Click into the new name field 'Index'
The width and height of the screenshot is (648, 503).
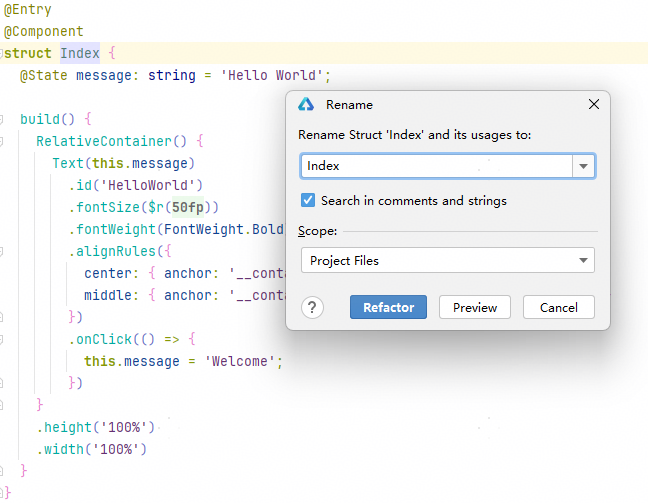[435, 166]
